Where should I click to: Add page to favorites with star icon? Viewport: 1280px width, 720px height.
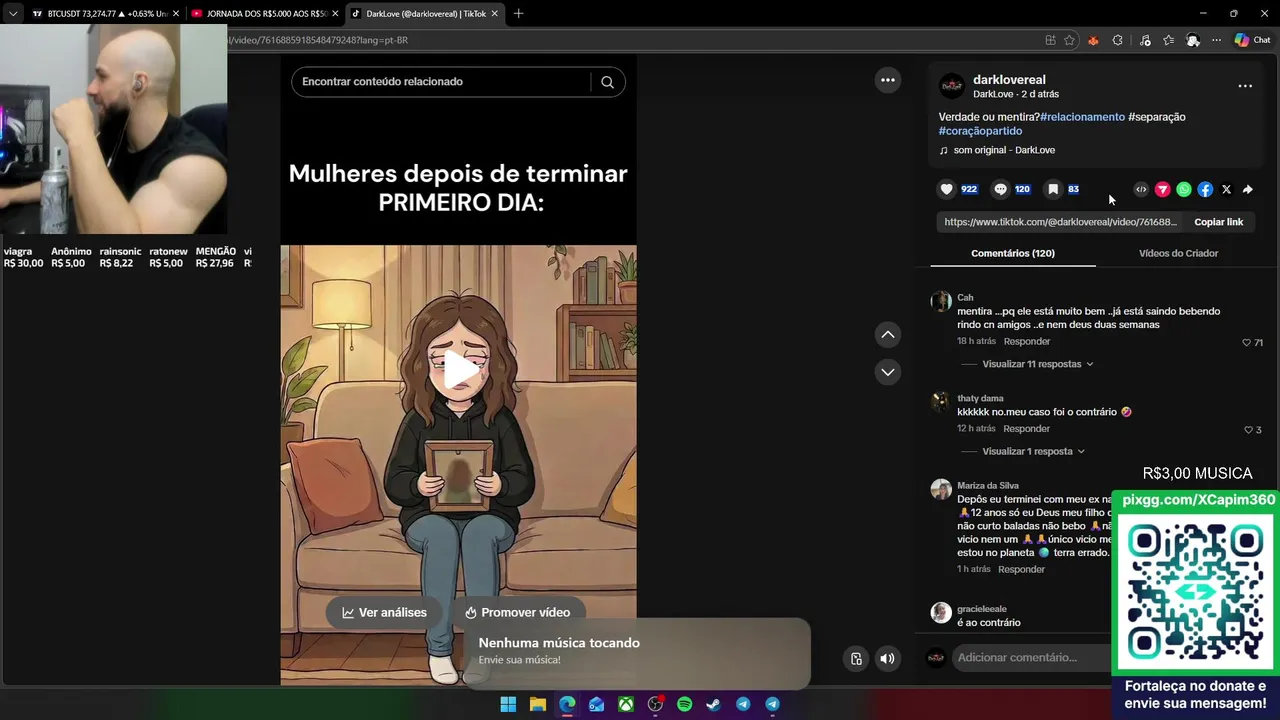click(1069, 40)
